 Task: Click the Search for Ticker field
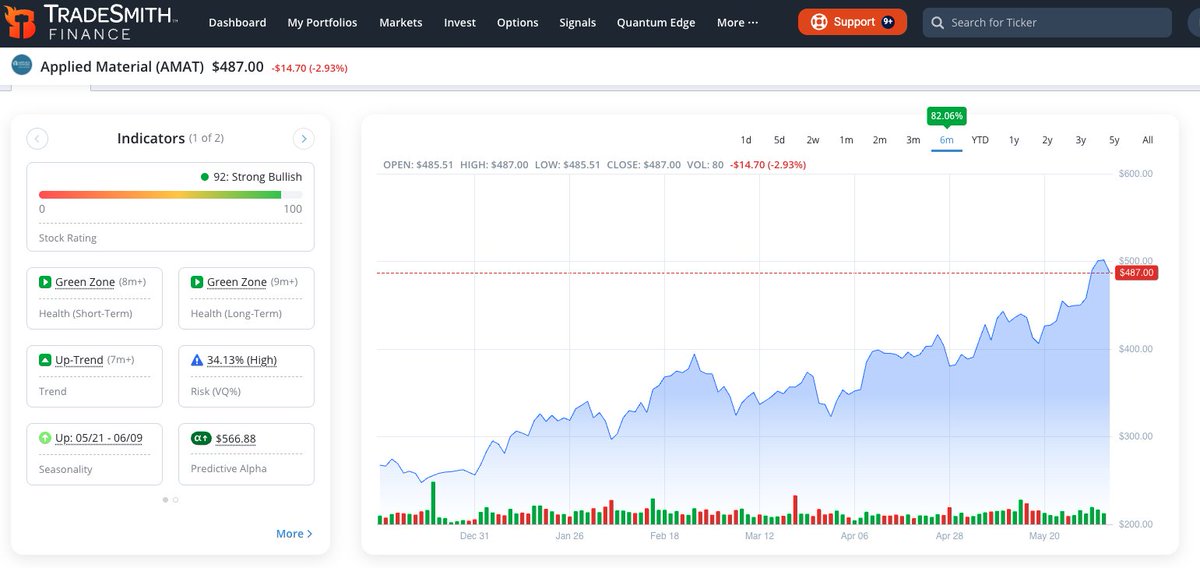point(1047,22)
